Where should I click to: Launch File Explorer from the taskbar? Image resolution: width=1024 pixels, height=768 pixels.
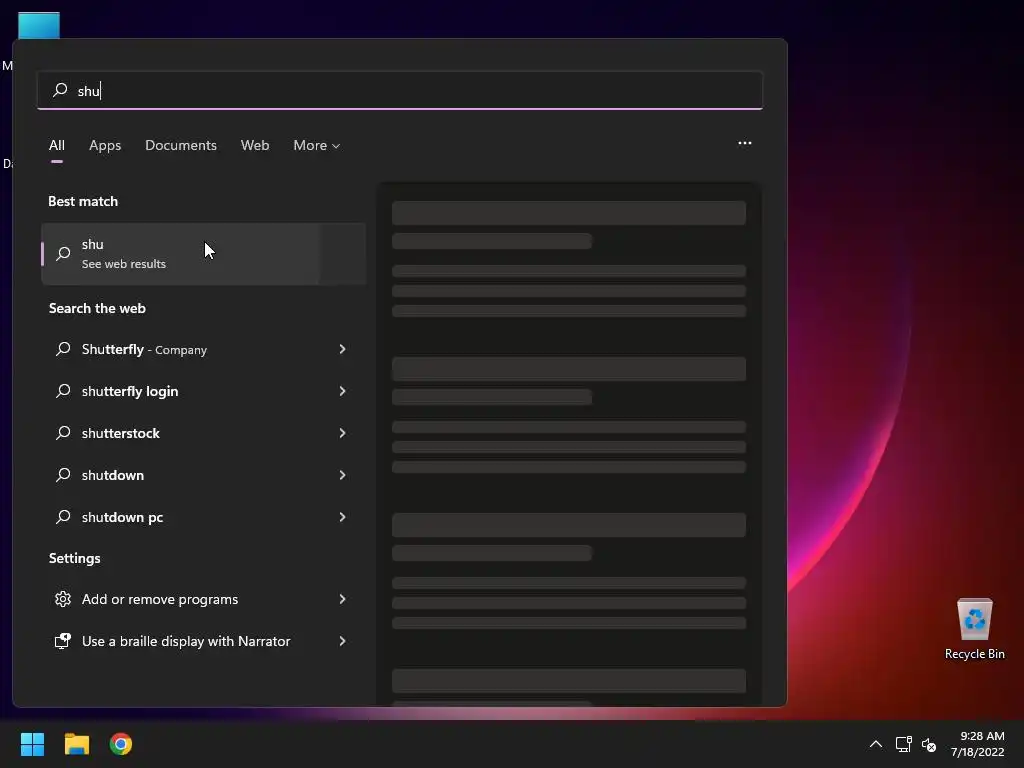pyautogui.click(x=76, y=744)
